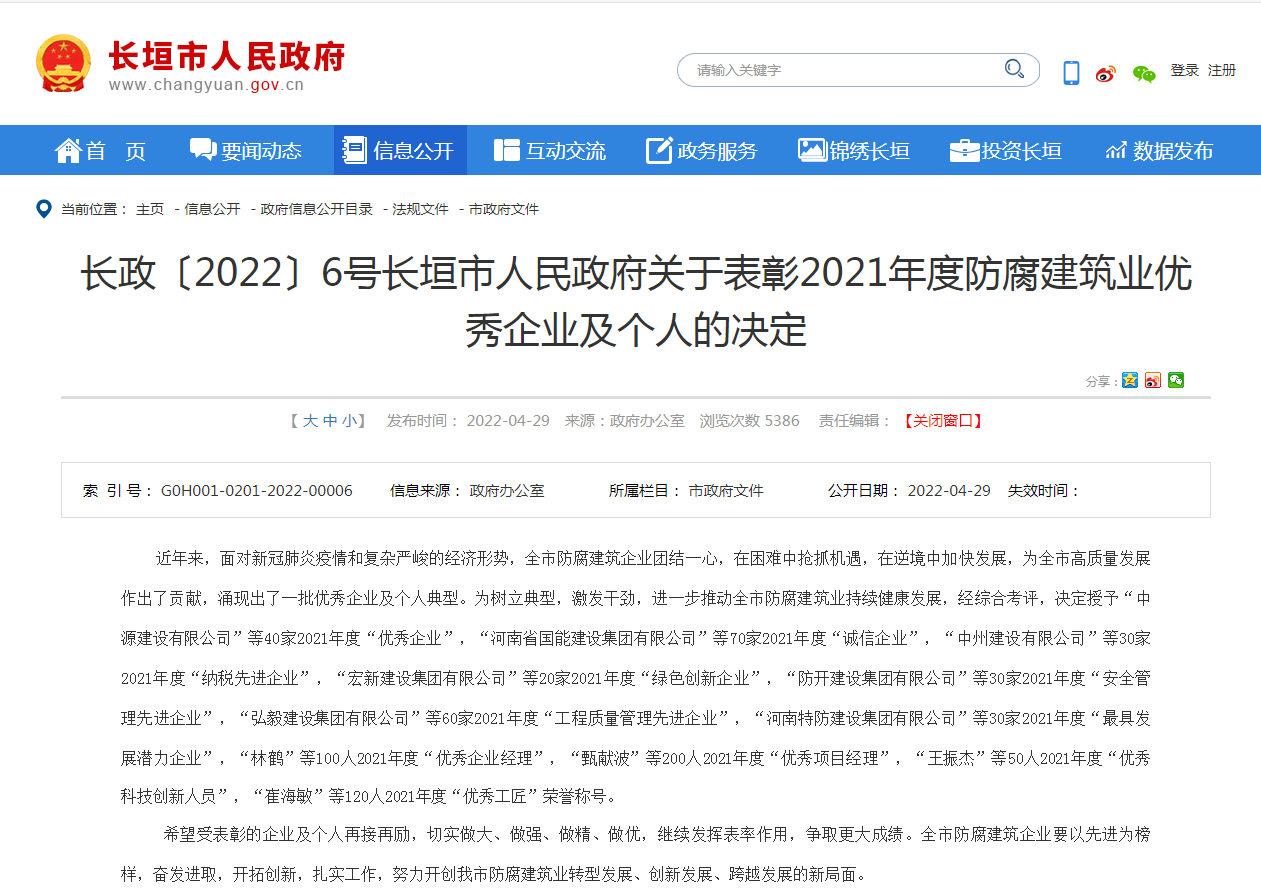The width and height of the screenshot is (1261, 891).
Task: Share article via Weibo icon
Action: pos(1153,380)
